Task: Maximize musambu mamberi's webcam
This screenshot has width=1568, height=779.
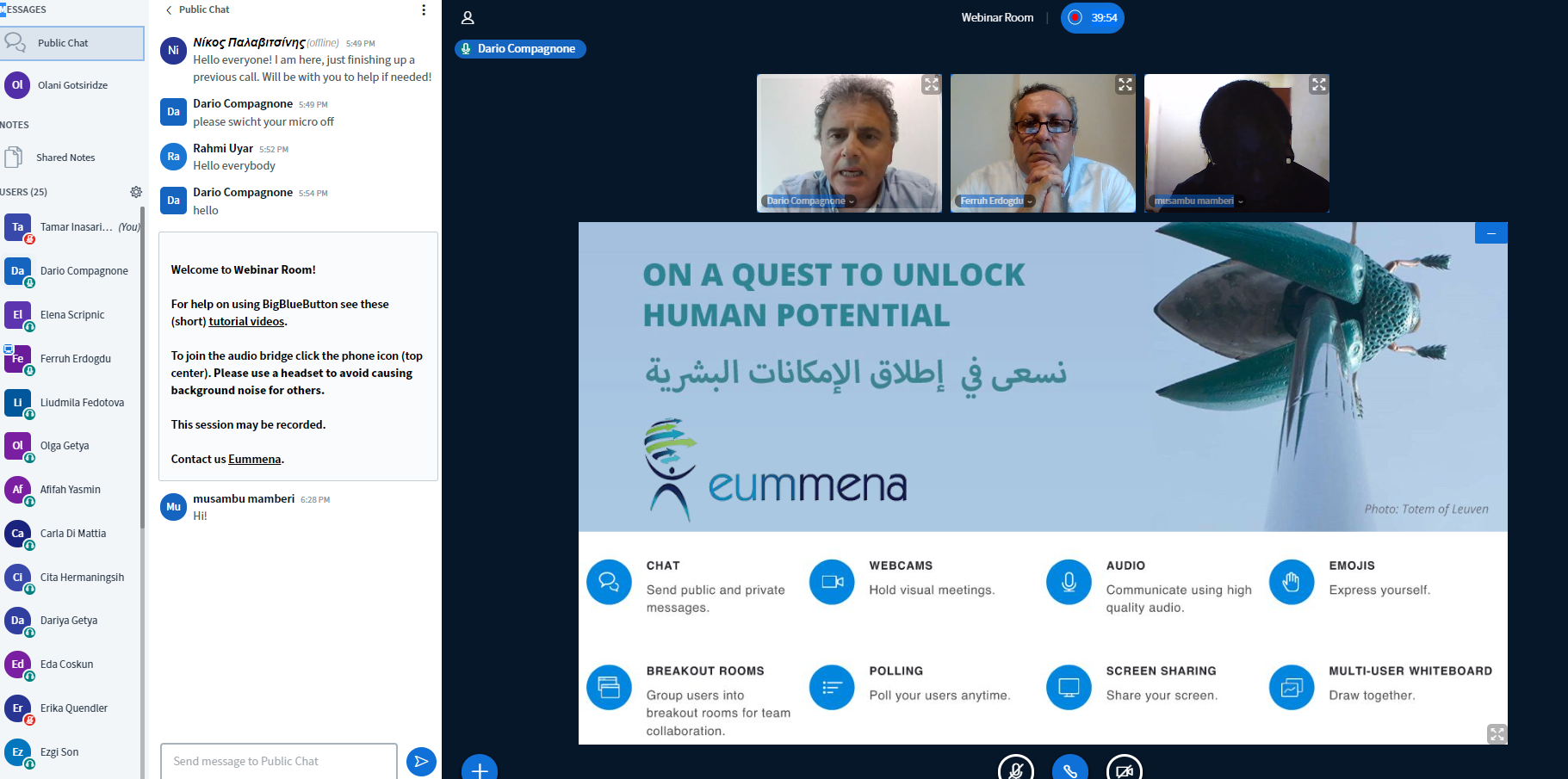Action: click(x=1318, y=84)
